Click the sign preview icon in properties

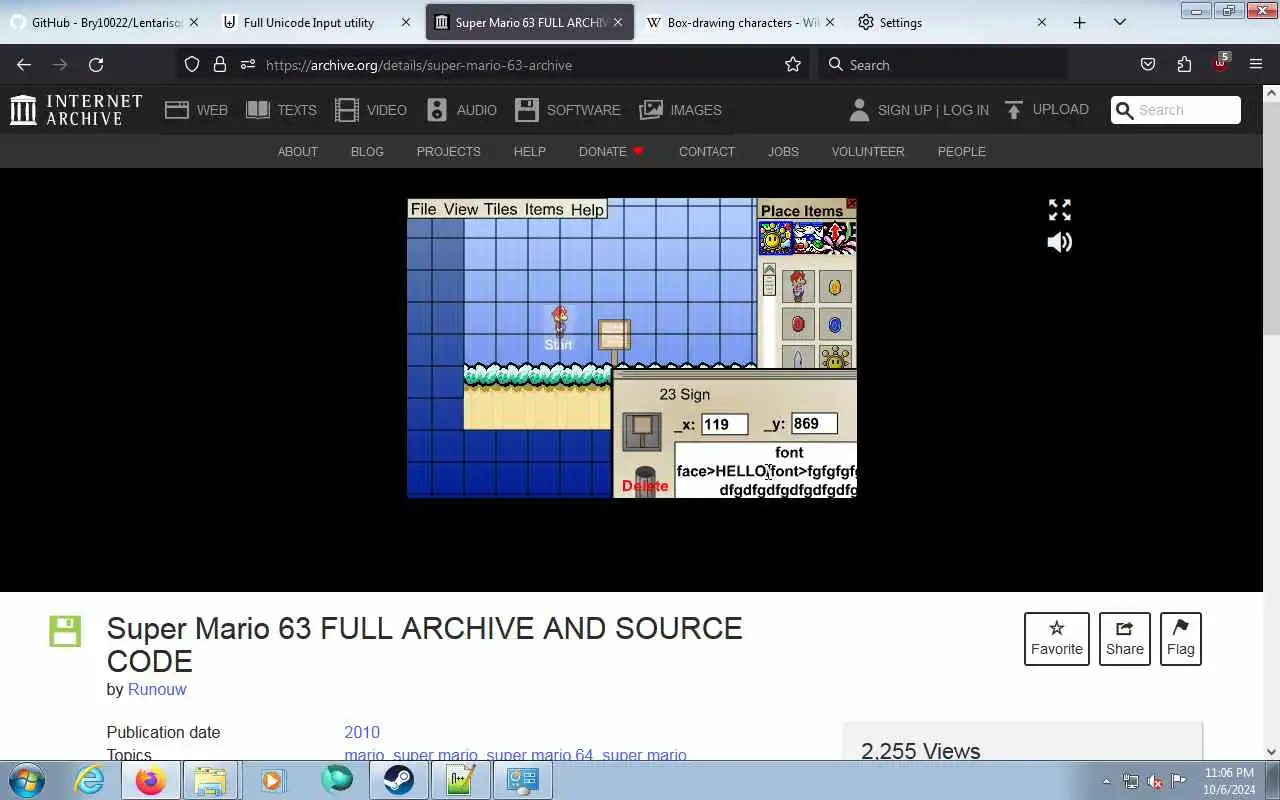coord(642,431)
